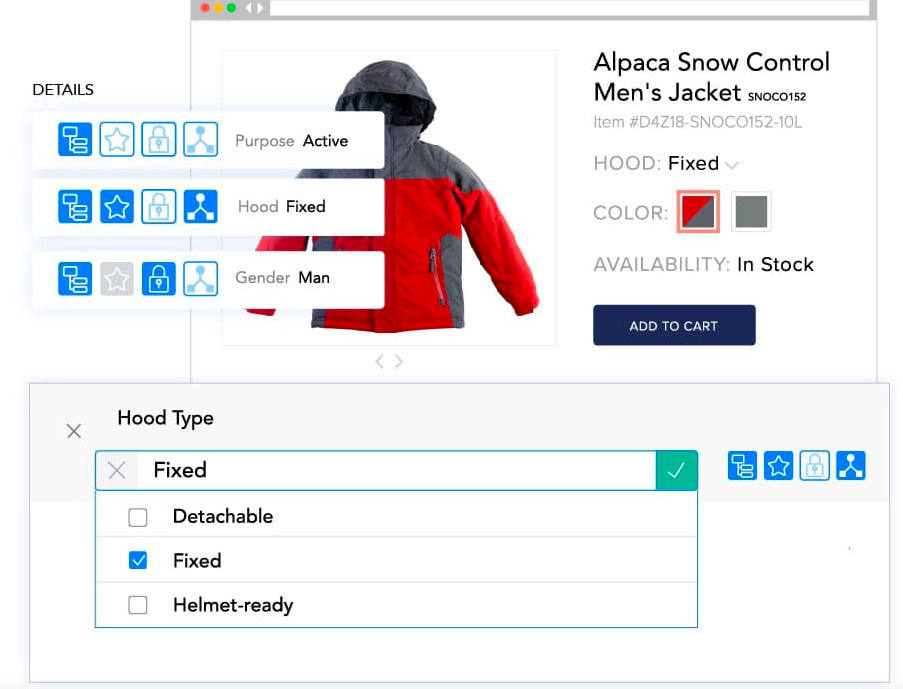The width and height of the screenshot is (903, 689).
Task: Click the Alpaca Snow Control product title
Action: click(x=711, y=77)
